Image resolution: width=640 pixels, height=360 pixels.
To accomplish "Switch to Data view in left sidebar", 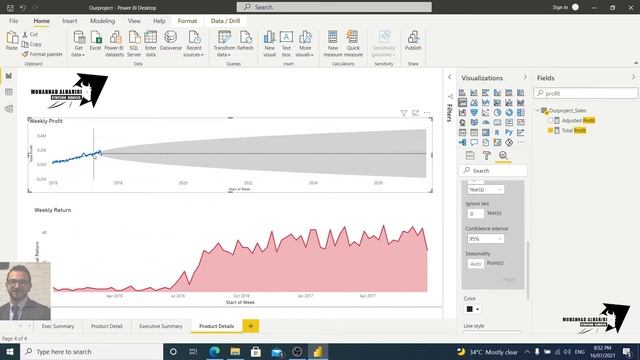I will click(x=9, y=92).
